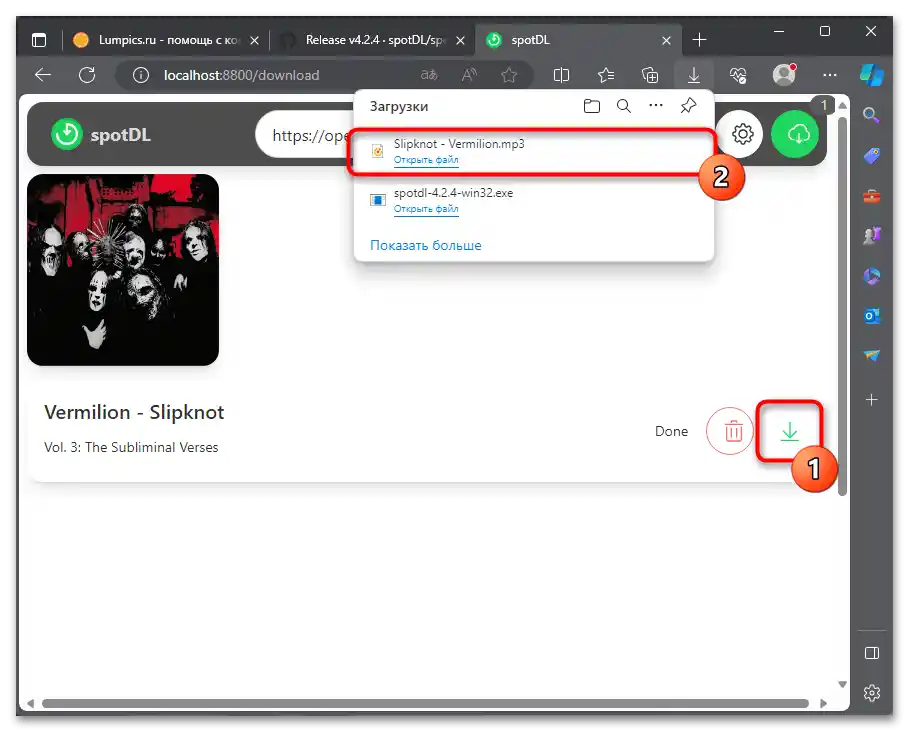Image resolution: width=909 pixels, height=732 pixels.
Task: Open the translate page icon
Action: (x=429, y=75)
